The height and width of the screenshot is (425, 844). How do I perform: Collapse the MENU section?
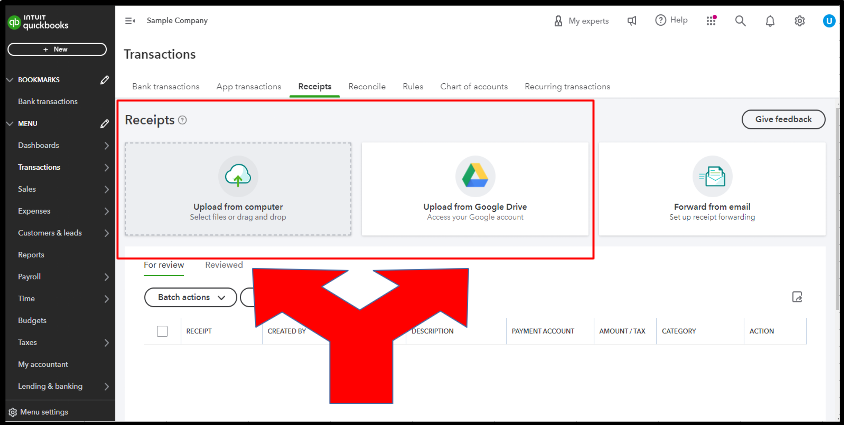(x=10, y=124)
